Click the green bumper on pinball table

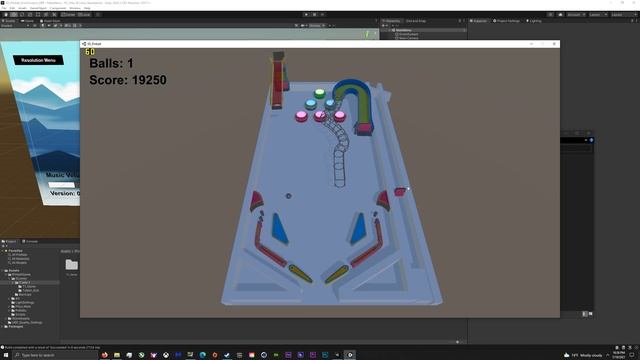(x=320, y=93)
